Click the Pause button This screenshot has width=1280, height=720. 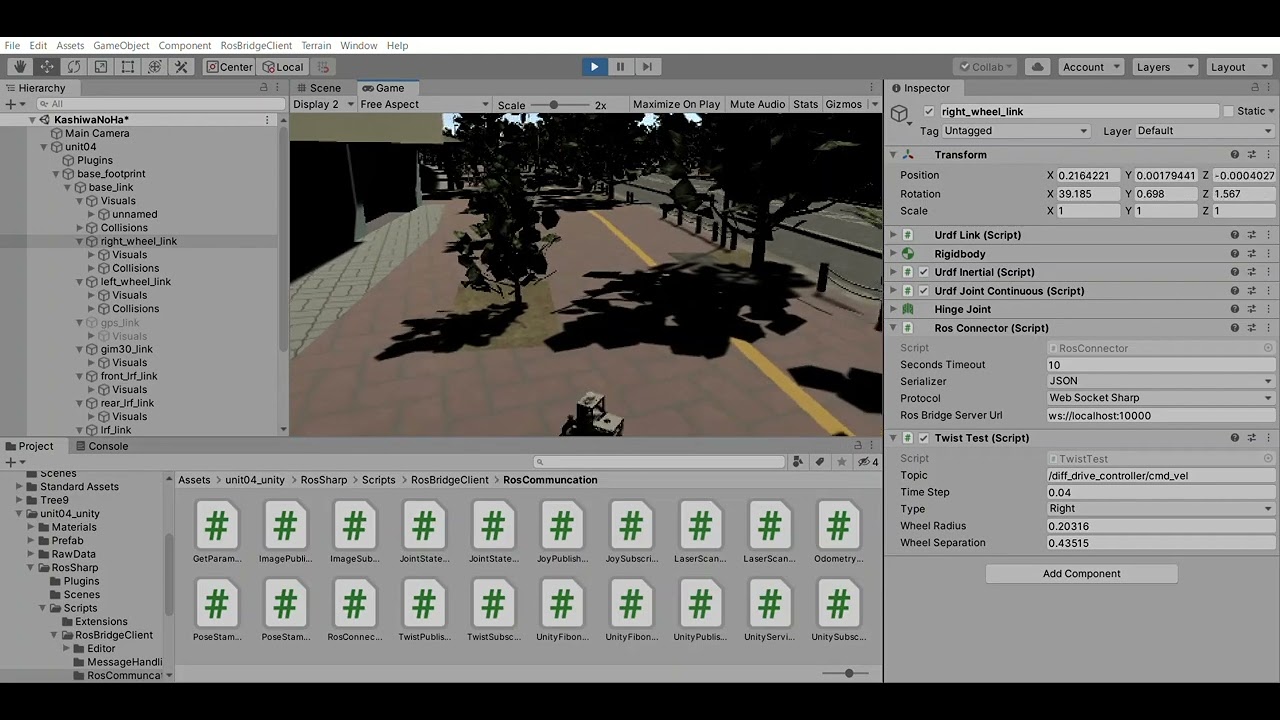tap(620, 67)
